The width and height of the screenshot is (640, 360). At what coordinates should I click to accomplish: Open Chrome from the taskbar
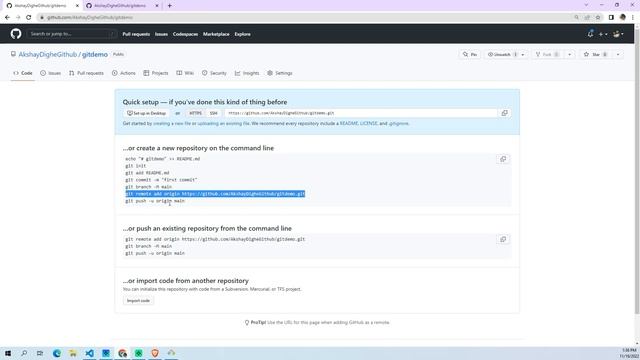point(122,353)
